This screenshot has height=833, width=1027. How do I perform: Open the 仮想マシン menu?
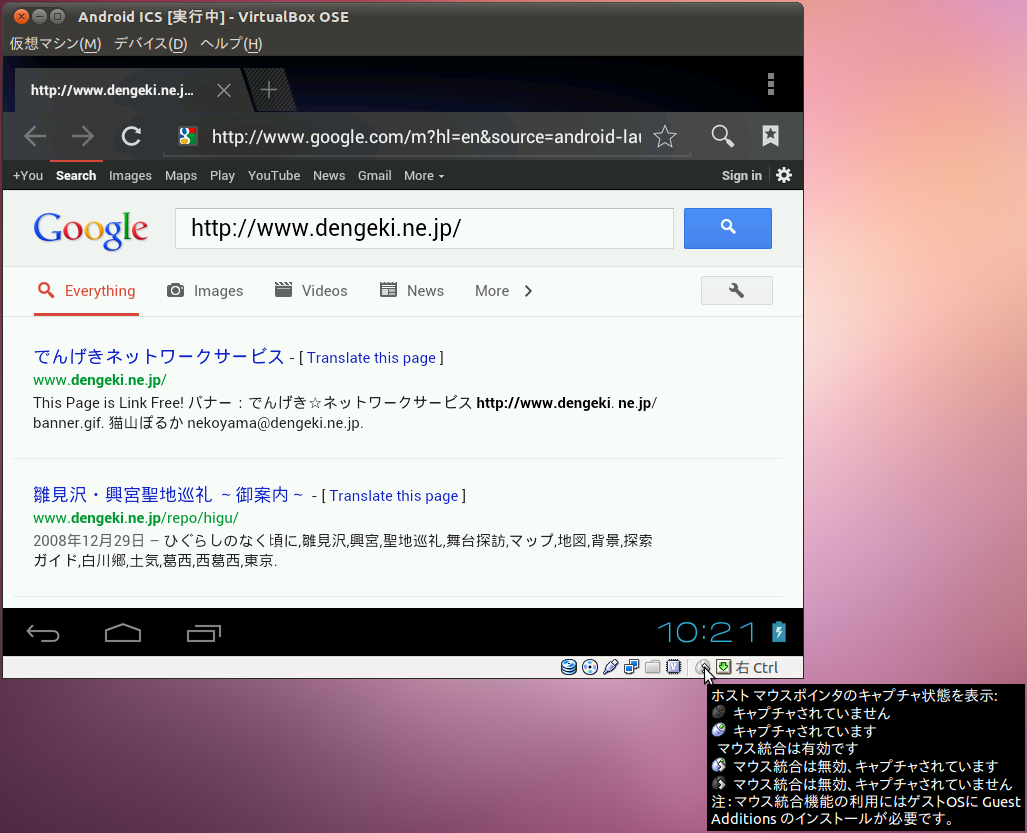point(55,43)
